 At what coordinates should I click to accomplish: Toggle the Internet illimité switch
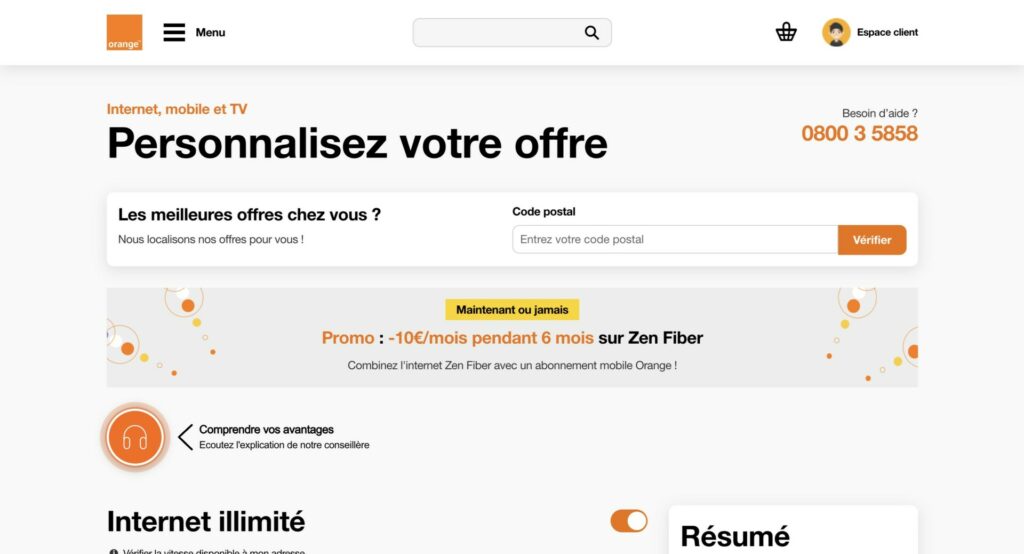click(629, 521)
